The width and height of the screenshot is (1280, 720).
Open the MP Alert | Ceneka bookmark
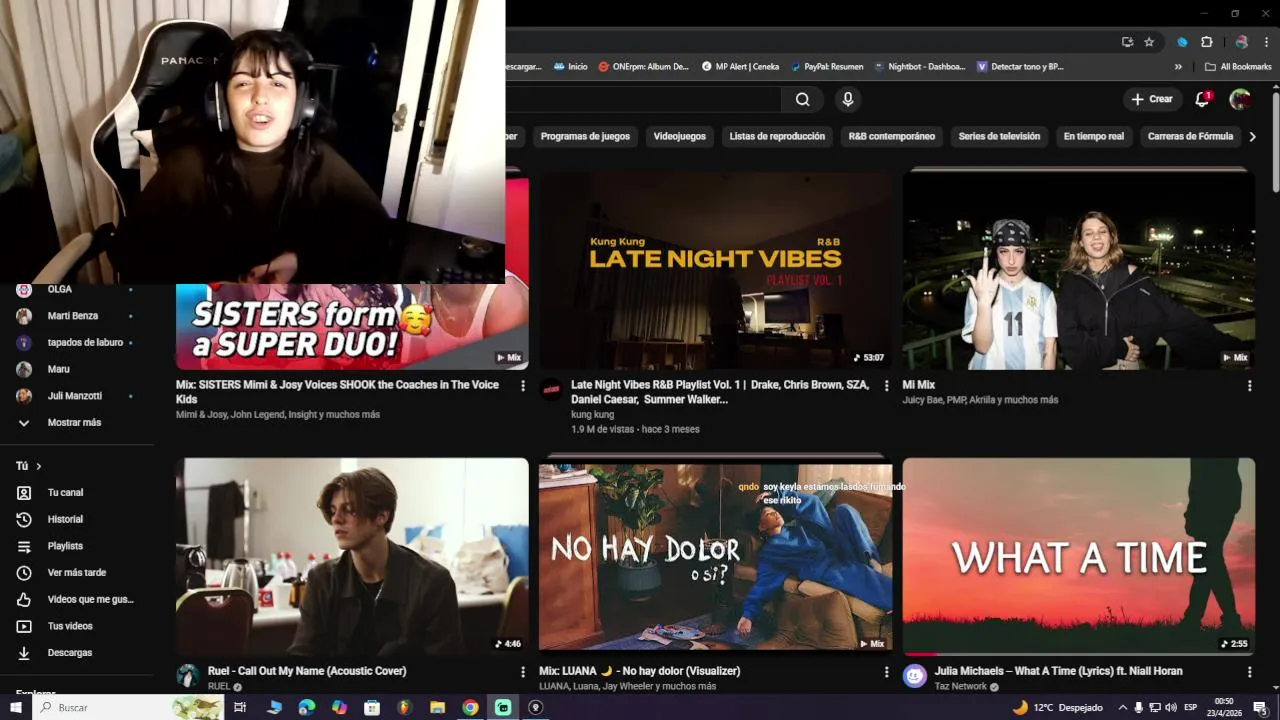point(740,67)
